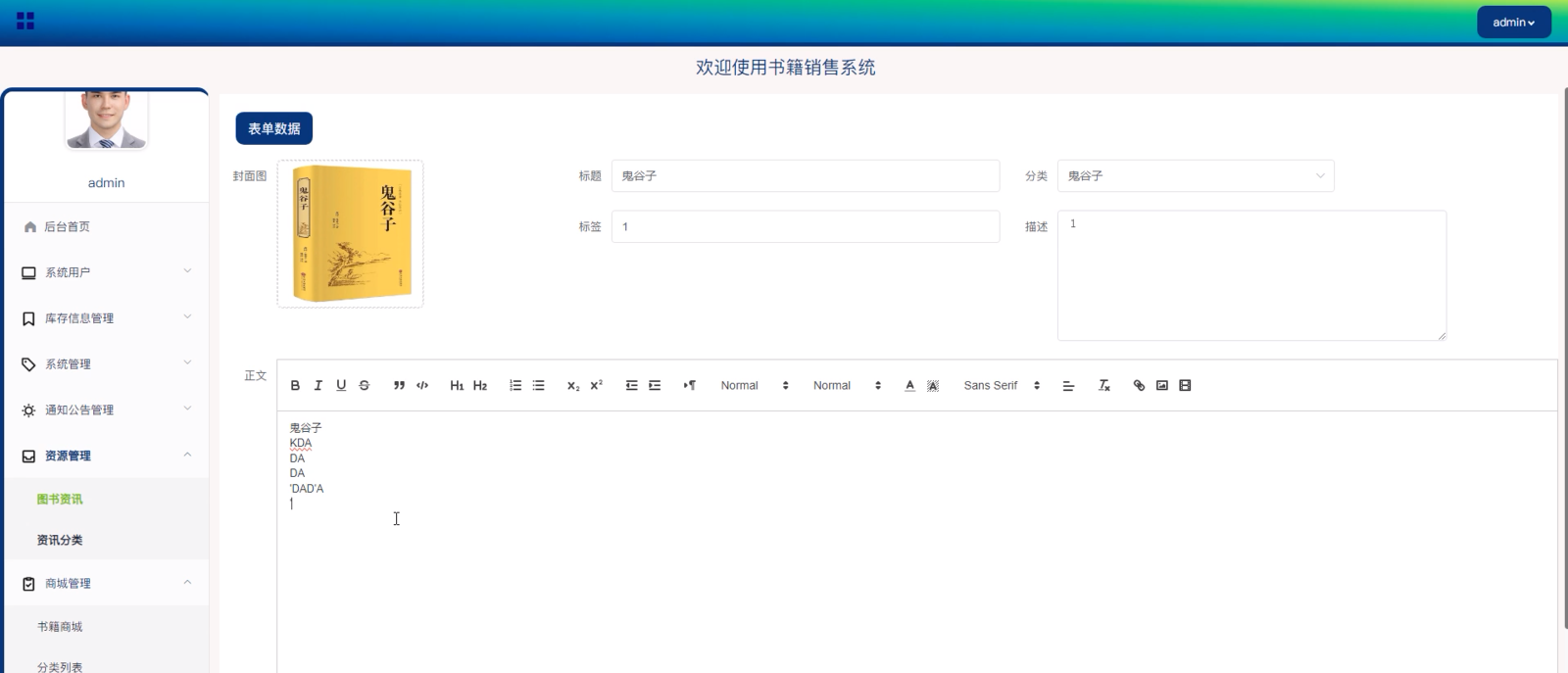Create an ordered numbered list
Image resolution: width=1568 pixels, height=673 pixels.
[x=515, y=386]
